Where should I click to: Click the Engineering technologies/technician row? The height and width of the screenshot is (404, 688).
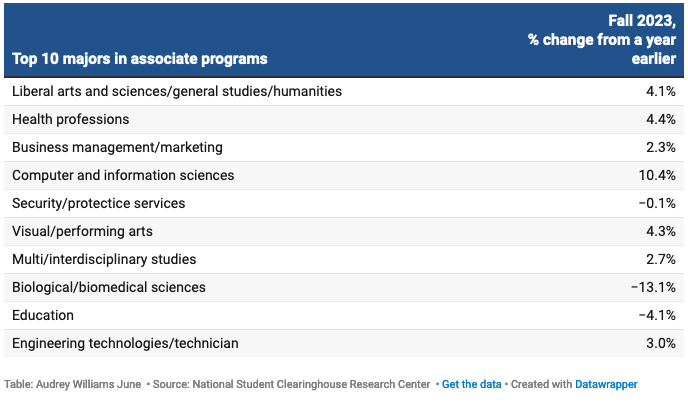coord(125,343)
